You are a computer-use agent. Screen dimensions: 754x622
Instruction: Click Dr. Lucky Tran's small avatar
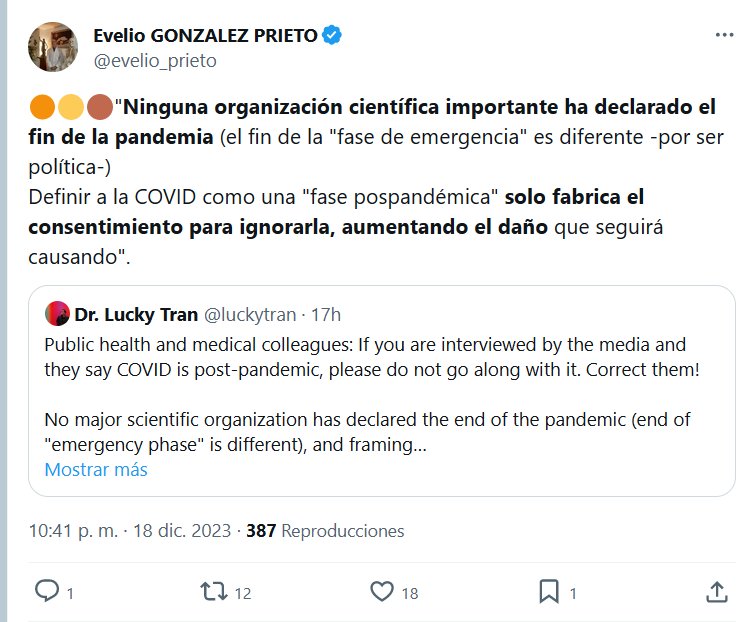[x=57, y=314]
